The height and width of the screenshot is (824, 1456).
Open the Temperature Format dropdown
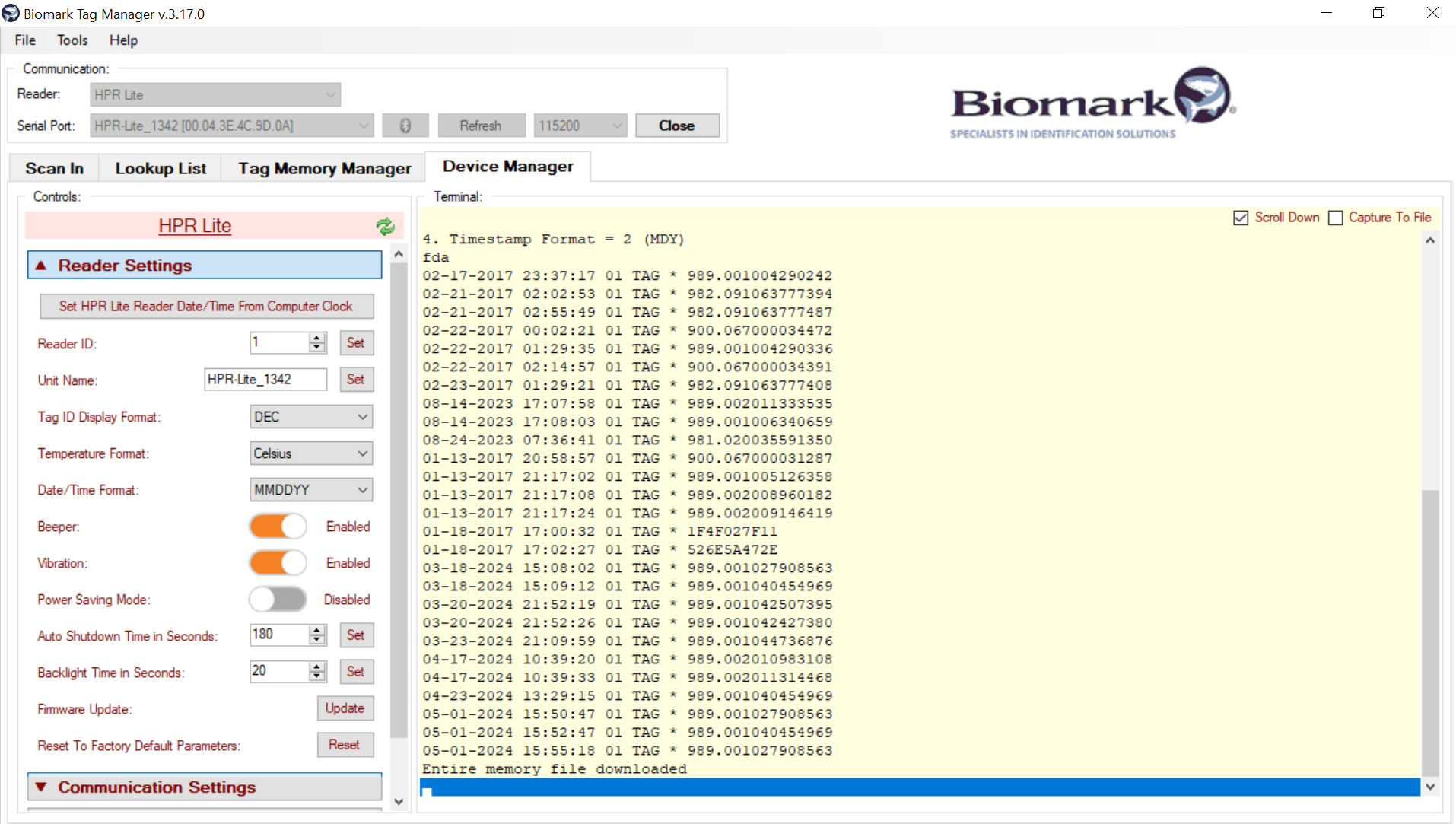coord(311,453)
